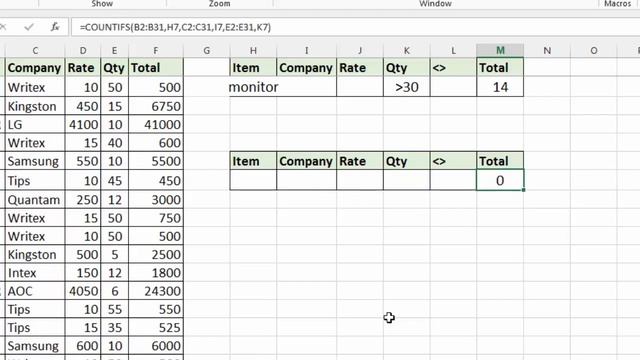Select column M header
This screenshot has width=640, height=360.
(x=500, y=51)
